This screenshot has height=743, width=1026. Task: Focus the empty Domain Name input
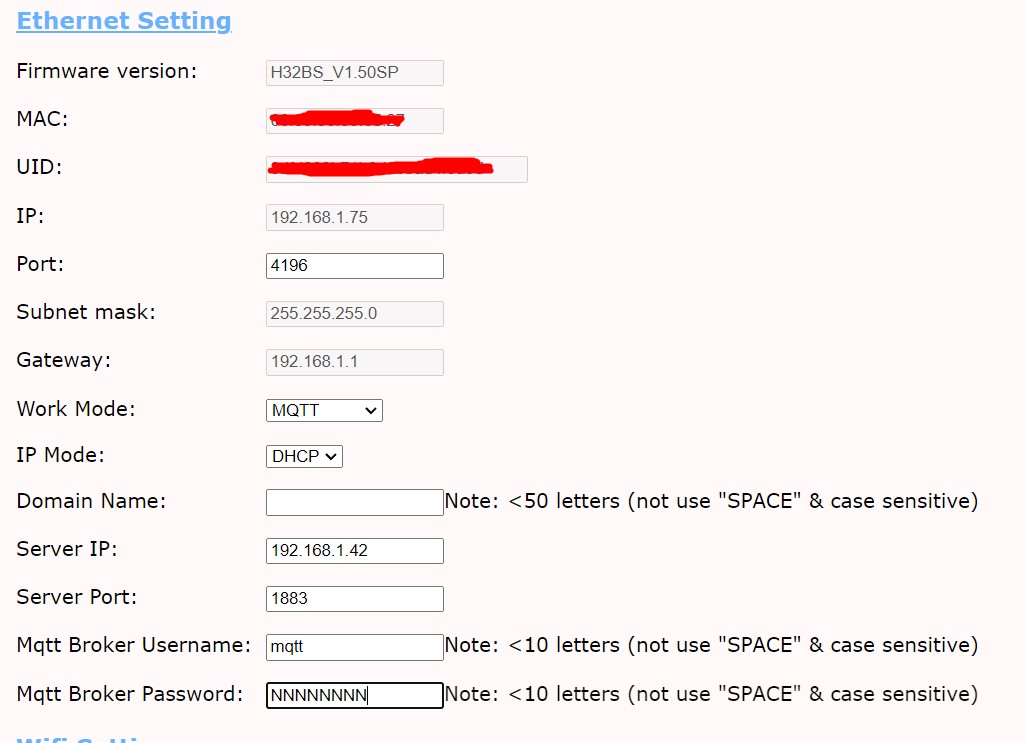point(354,502)
